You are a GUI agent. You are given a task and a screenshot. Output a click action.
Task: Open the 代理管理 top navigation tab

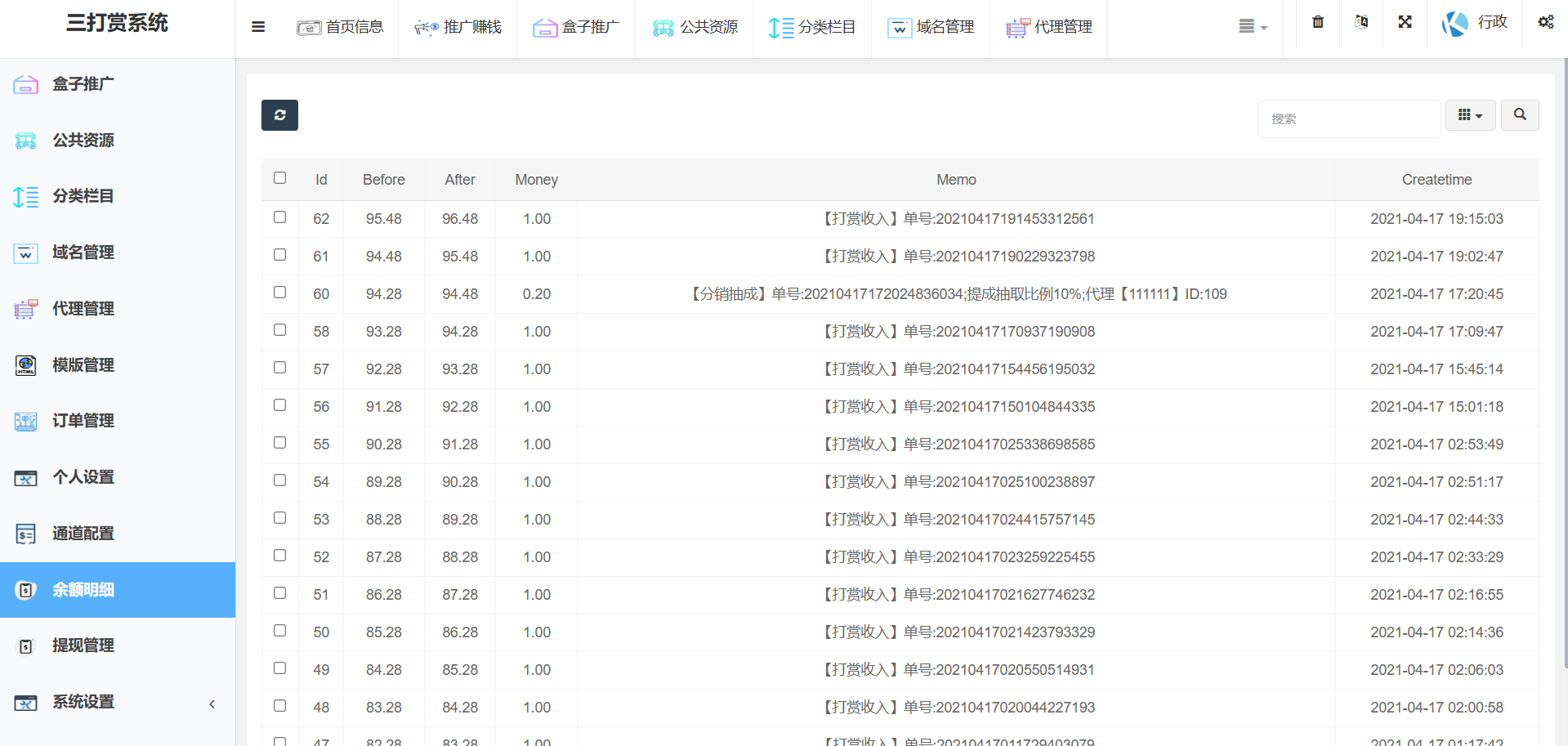1049,27
